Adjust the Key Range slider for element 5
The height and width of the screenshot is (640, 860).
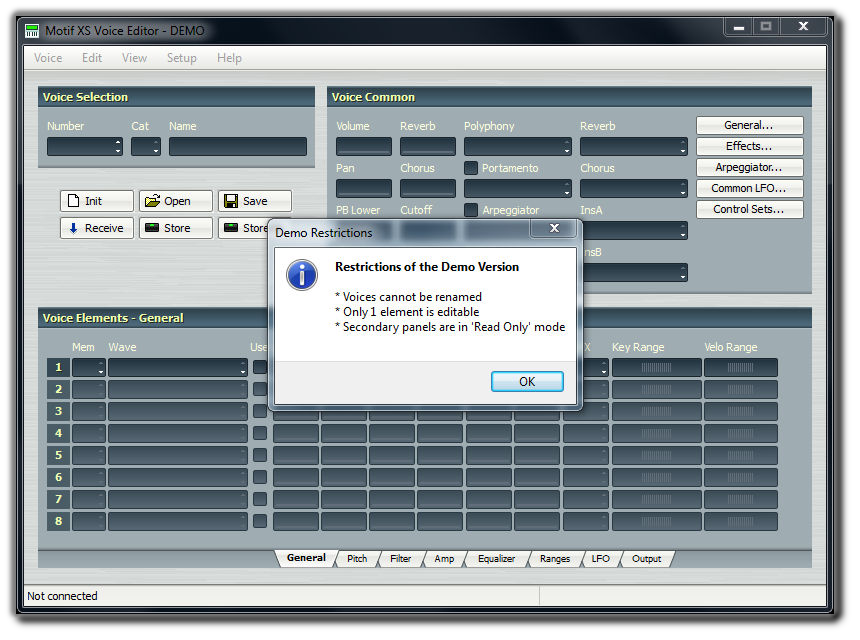(x=657, y=455)
